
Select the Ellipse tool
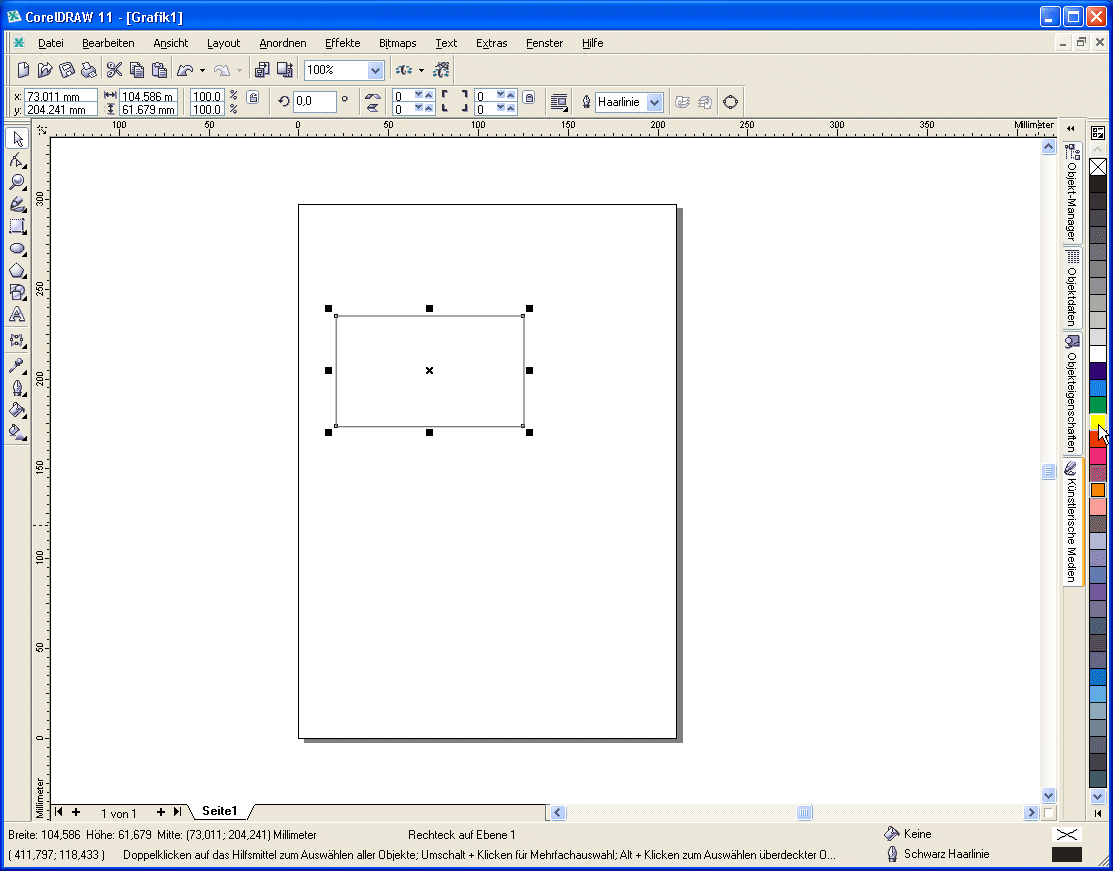(18, 249)
